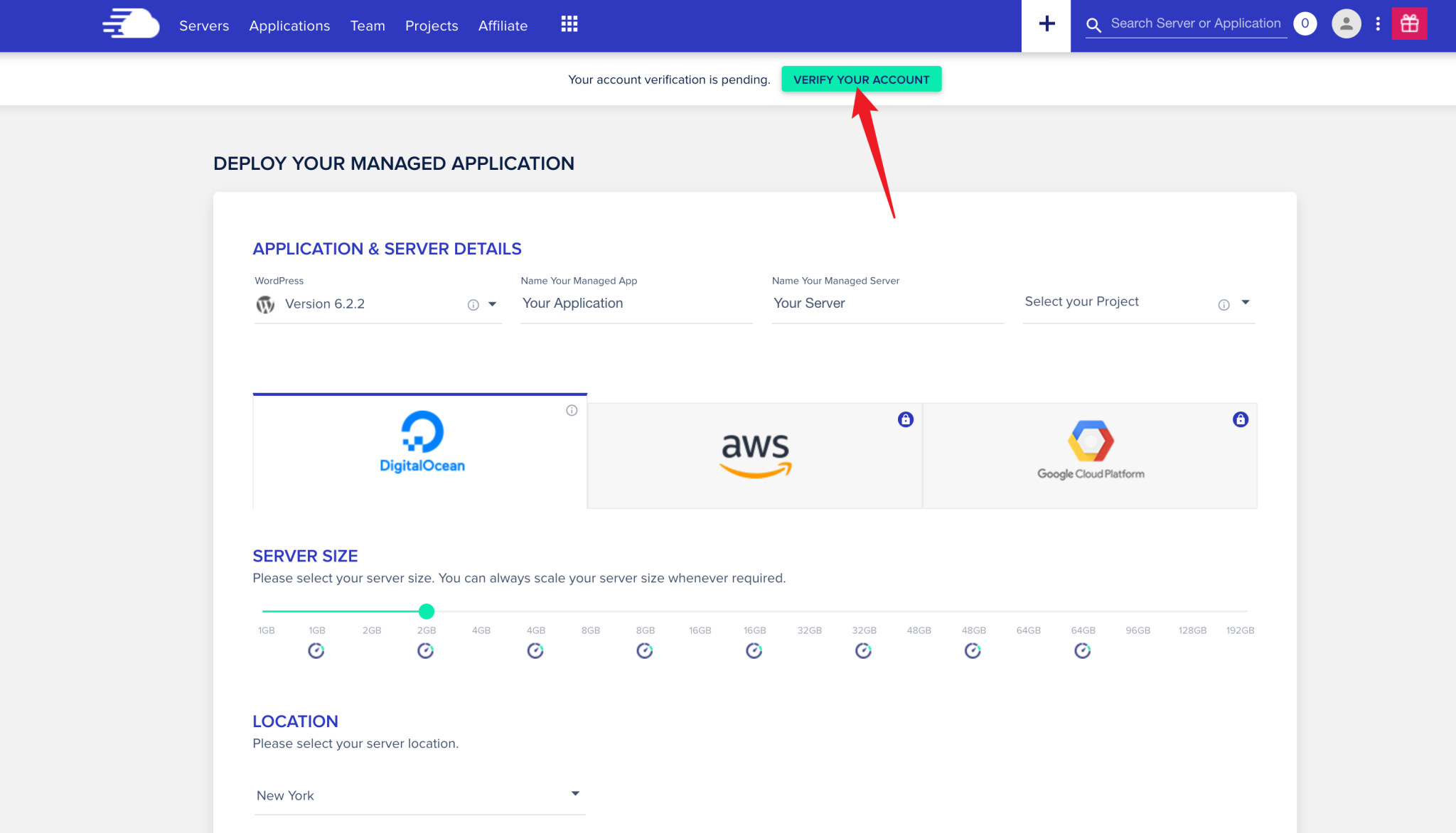Click the search magnifier icon
The height and width of the screenshot is (833, 1456).
pyautogui.click(x=1093, y=24)
